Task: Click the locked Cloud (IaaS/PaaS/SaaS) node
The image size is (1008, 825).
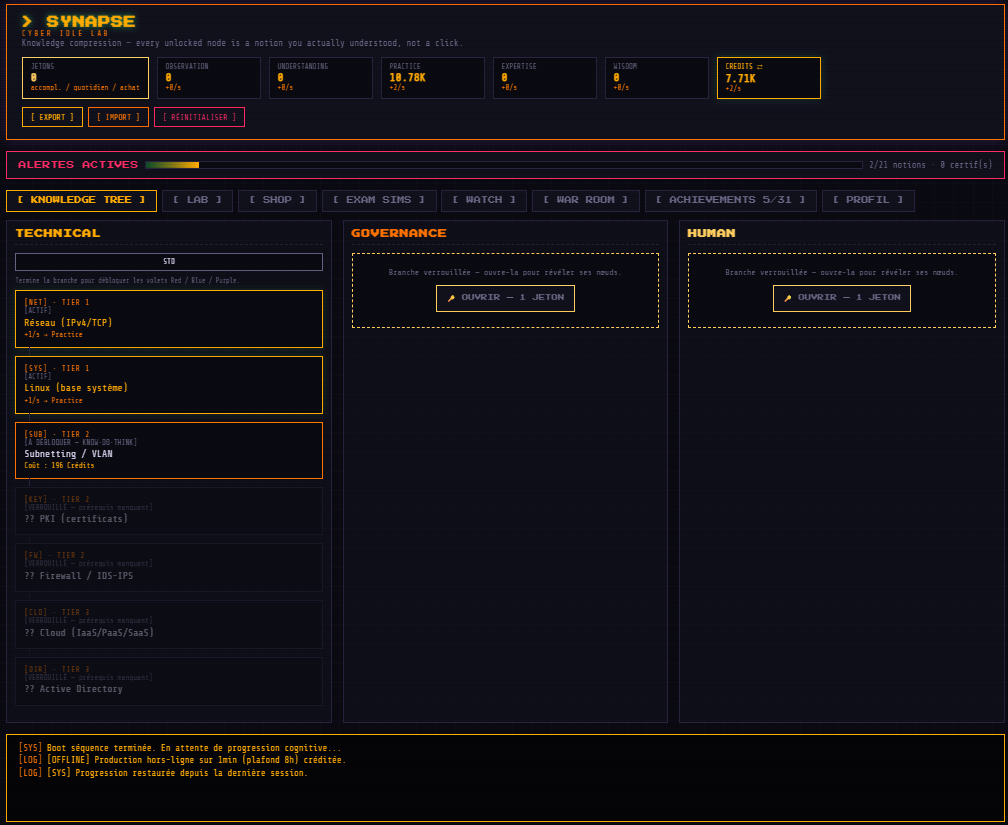Action: click(x=169, y=624)
